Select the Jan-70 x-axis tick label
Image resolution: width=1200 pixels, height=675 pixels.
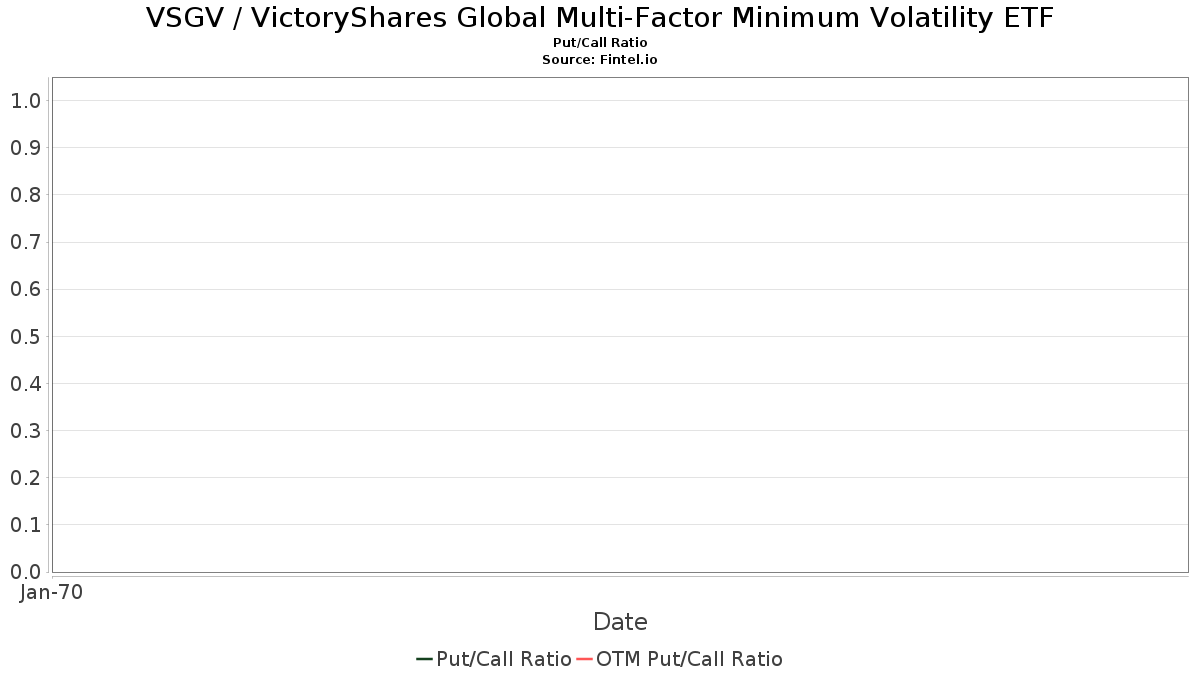click(x=51, y=592)
